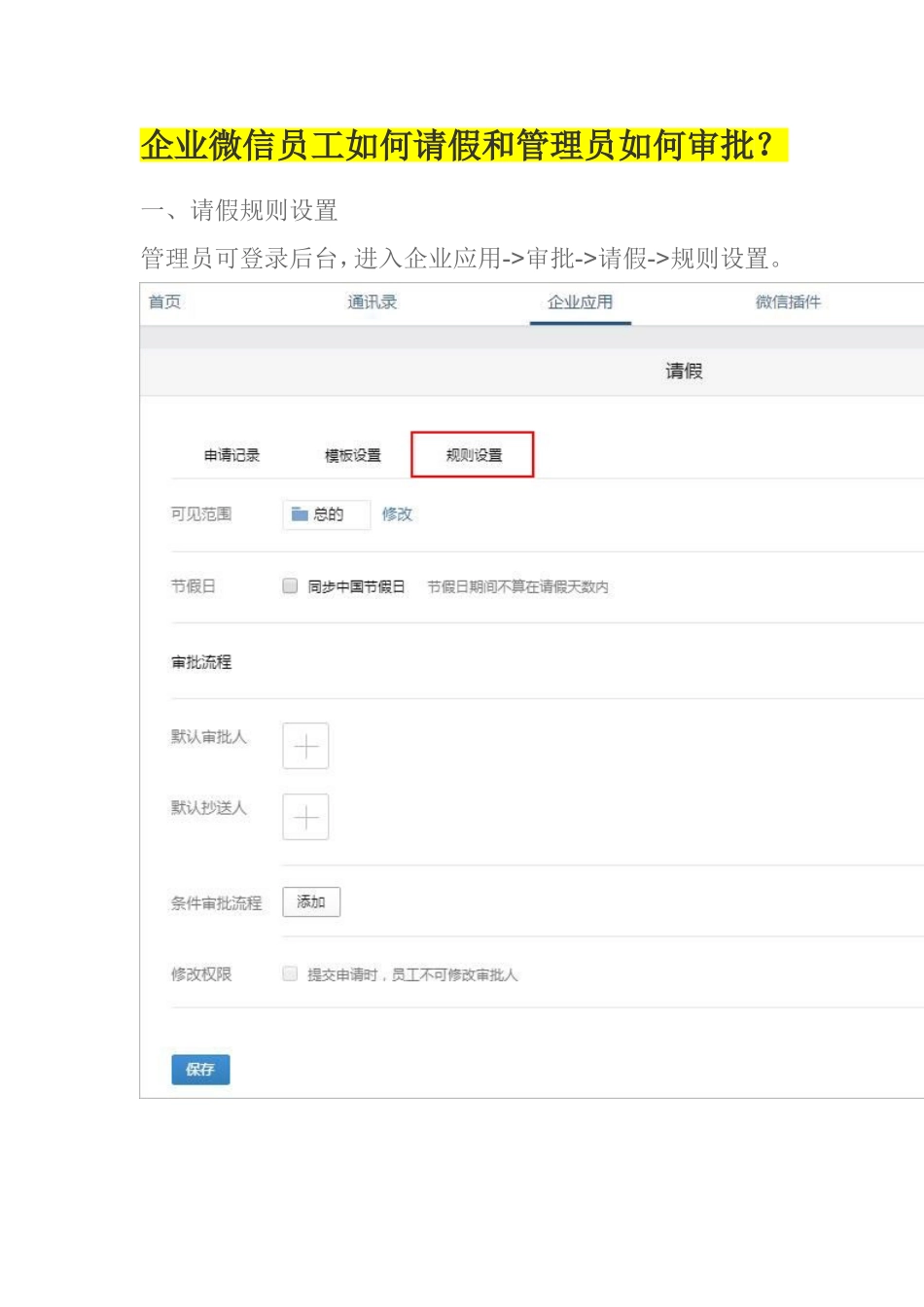
Task: Select the 企业应用 tab
Action: (x=581, y=302)
